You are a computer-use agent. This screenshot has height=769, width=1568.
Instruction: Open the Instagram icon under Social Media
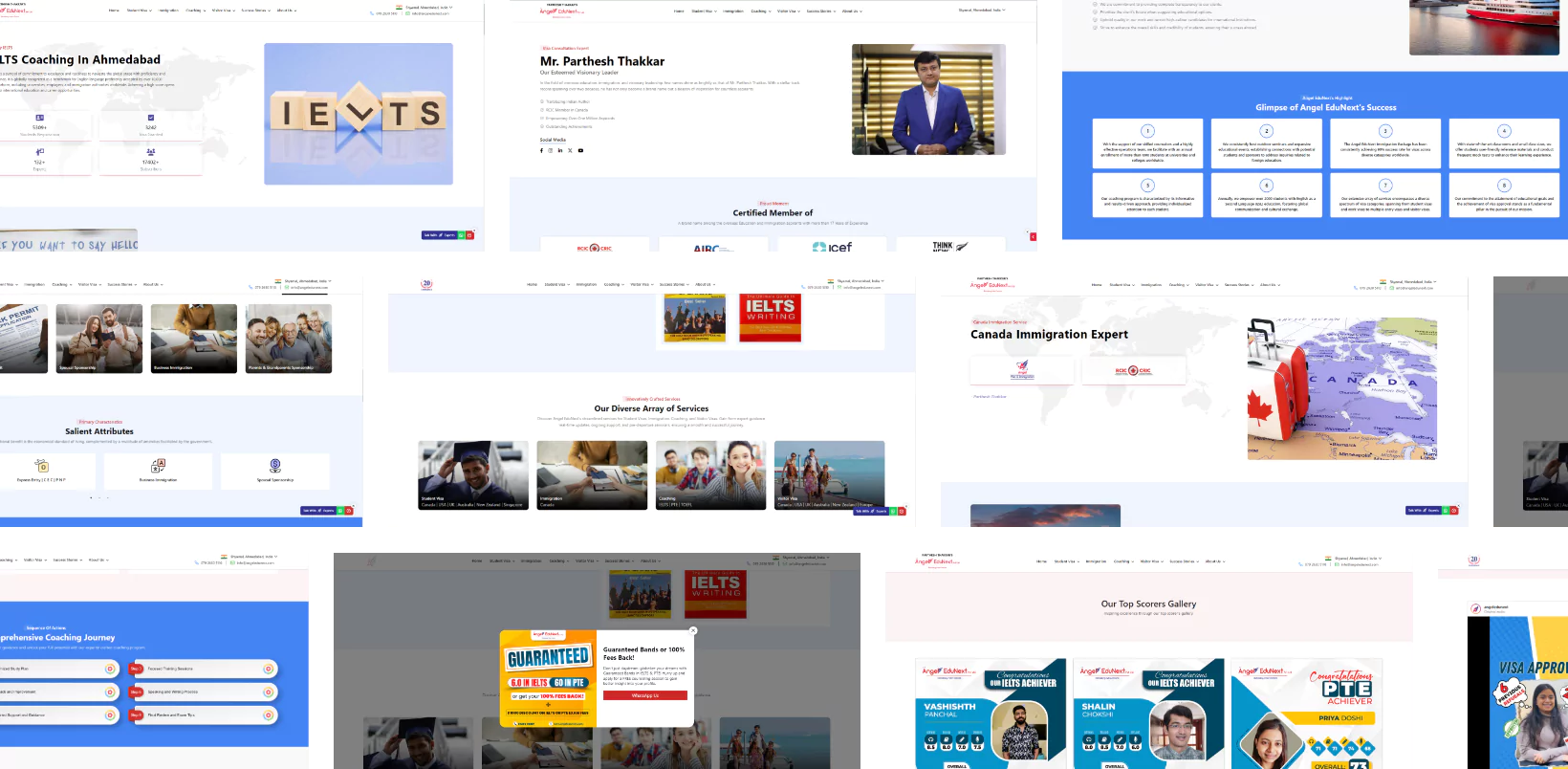tap(551, 150)
